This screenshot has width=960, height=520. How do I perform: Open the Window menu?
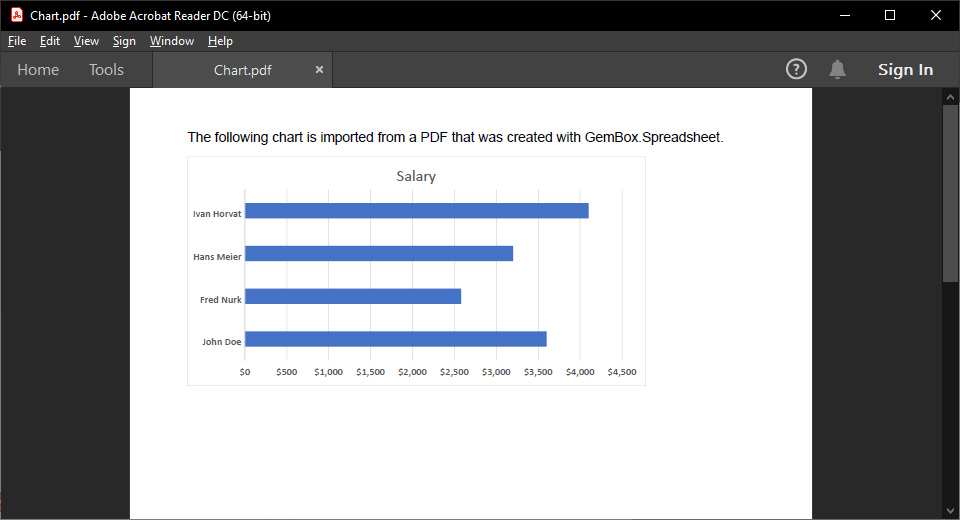[x=172, y=41]
